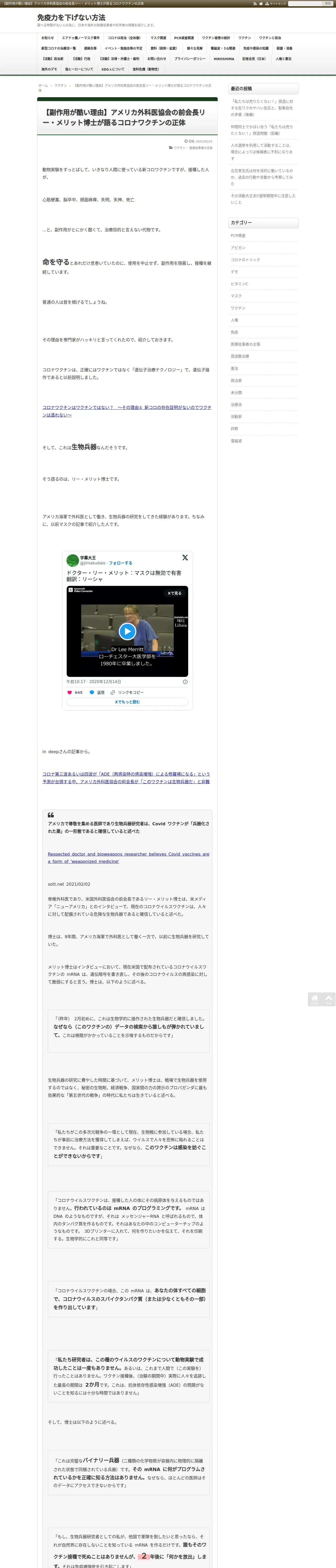This screenshot has height=1568, width=336.
Task: Open the 連絡先等 menu item
Action: [90, 48]
